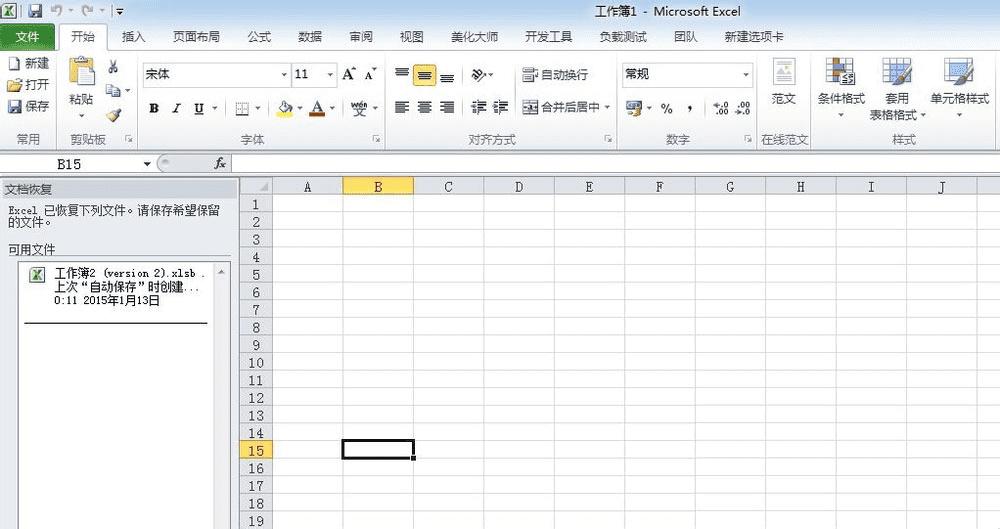Switch to the 页面布局 page layout tab
The image size is (1000, 529).
pyautogui.click(x=196, y=37)
